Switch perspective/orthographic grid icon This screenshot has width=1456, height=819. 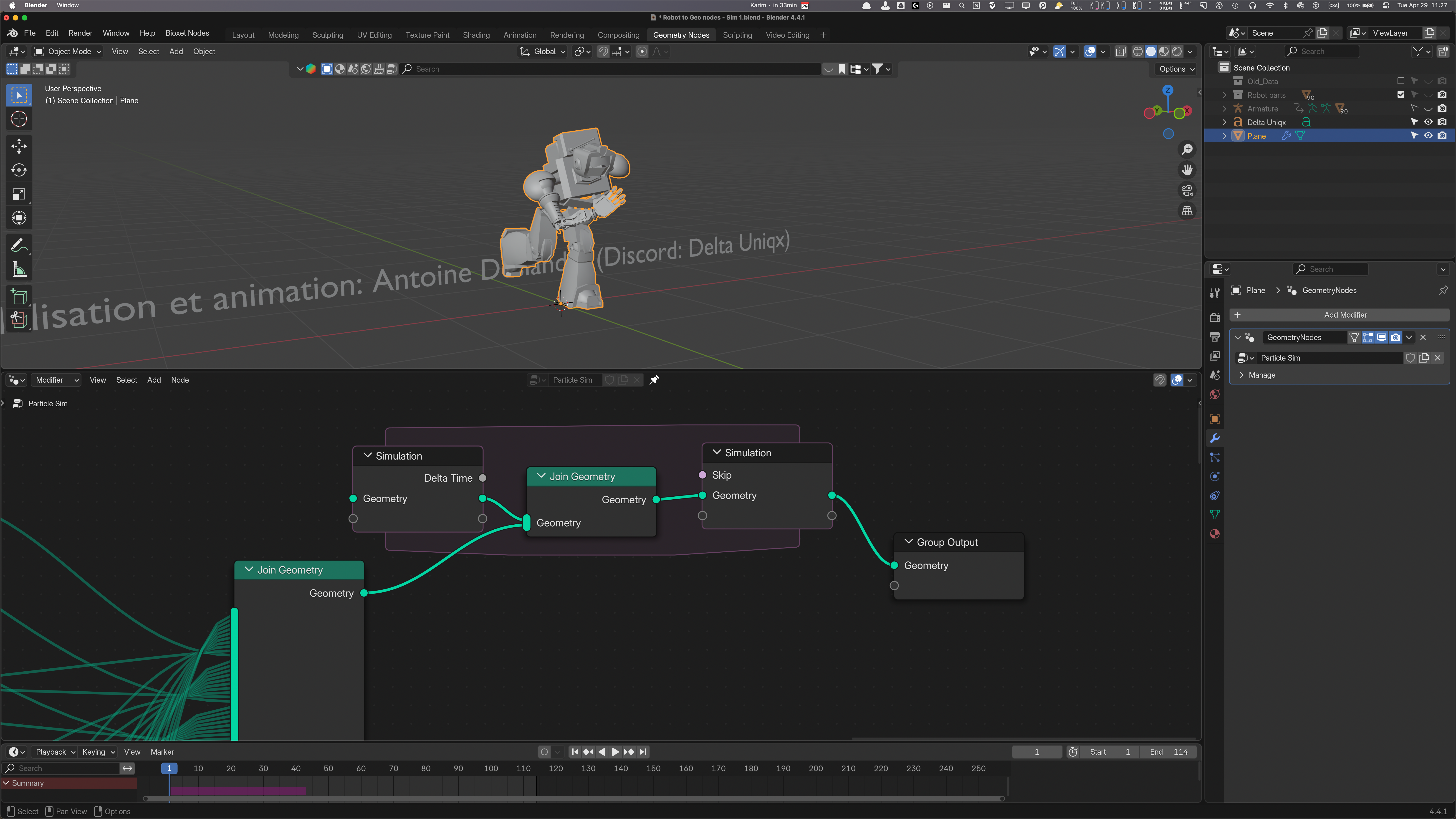point(1187,211)
